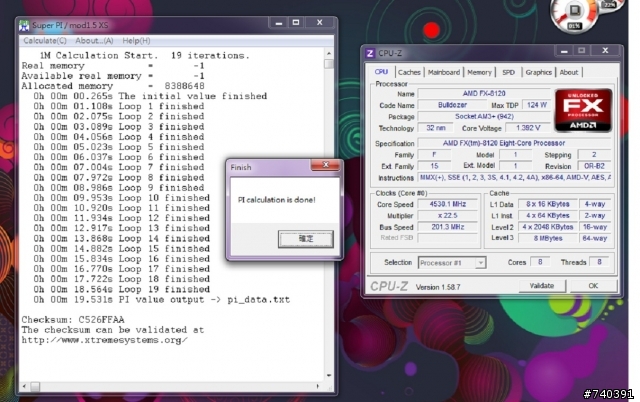Click the Level 2 value 4 x 2048 KBytes
The height and width of the screenshot is (402, 640).
547,227
